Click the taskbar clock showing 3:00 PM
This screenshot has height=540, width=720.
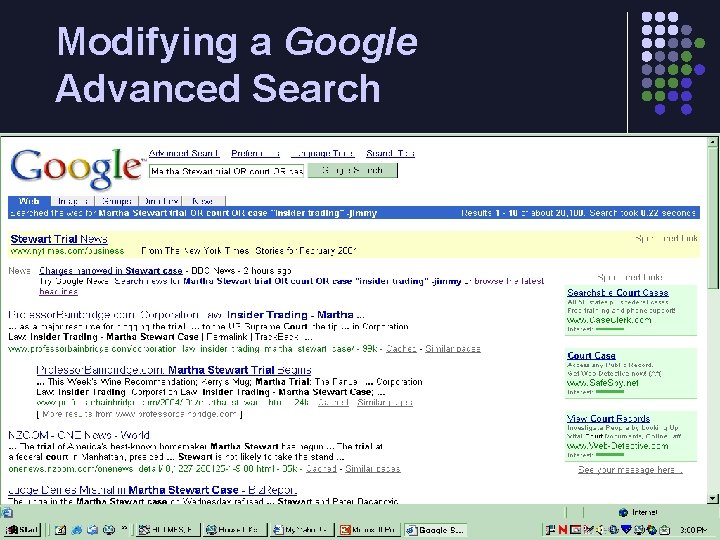[x=692, y=530]
